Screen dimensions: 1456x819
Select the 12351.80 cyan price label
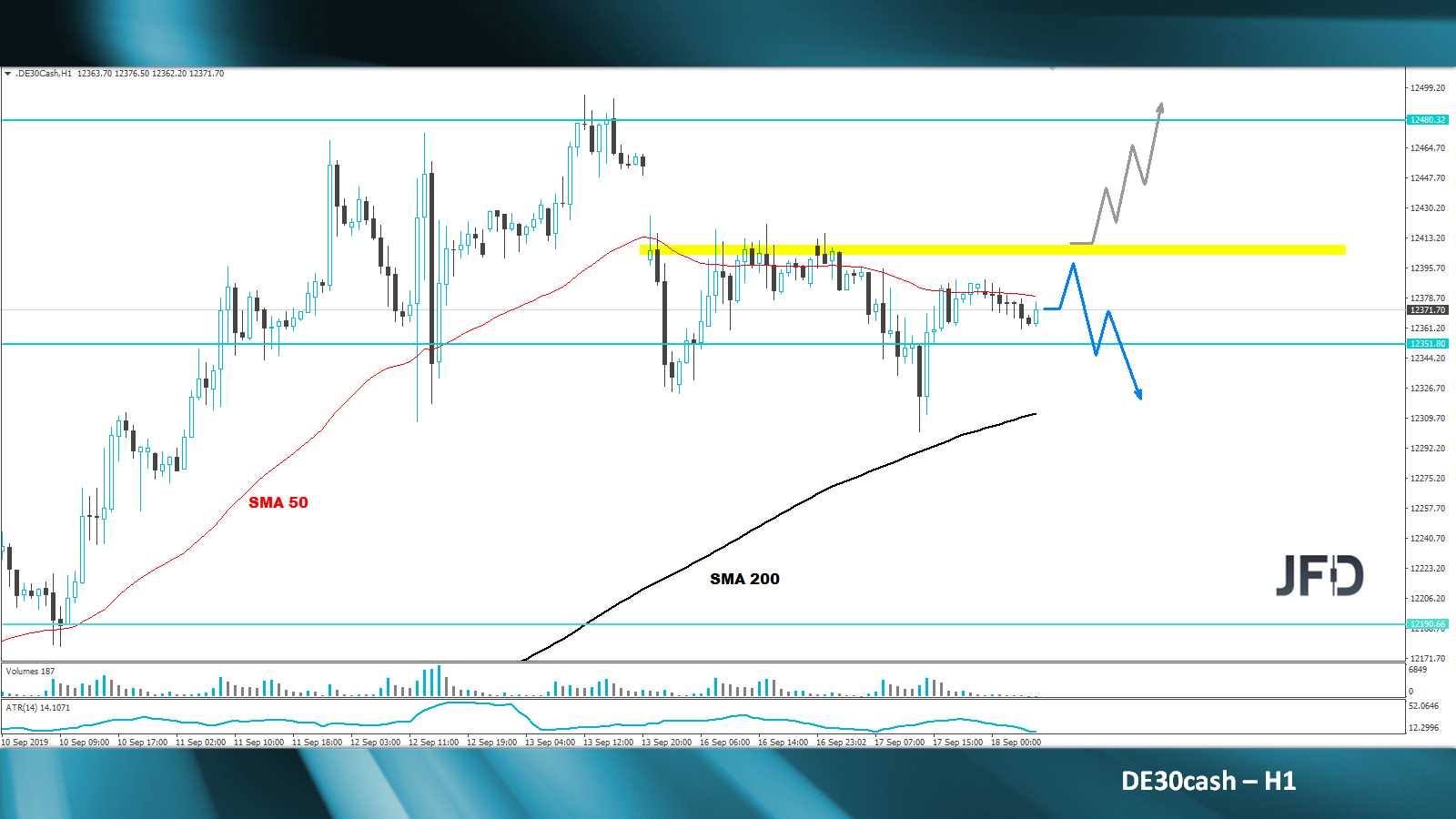click(1427, 344)
